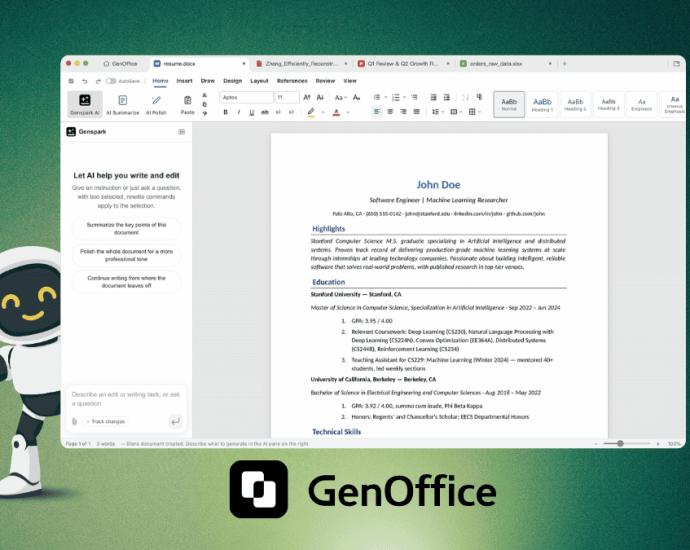The width and height of the screenshot is (690, 550).
Task: Click the attach file paperclip icon
Action: pos(74,422)
